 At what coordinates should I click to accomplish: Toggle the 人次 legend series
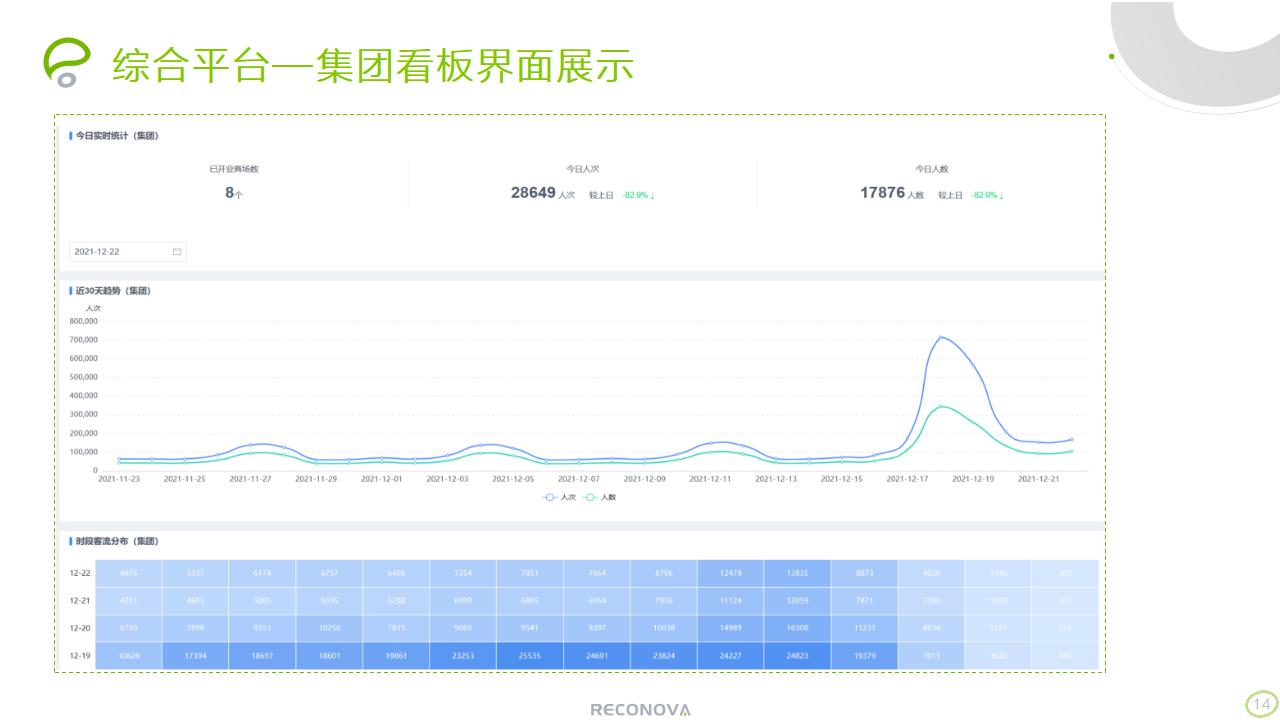point(560,497)
